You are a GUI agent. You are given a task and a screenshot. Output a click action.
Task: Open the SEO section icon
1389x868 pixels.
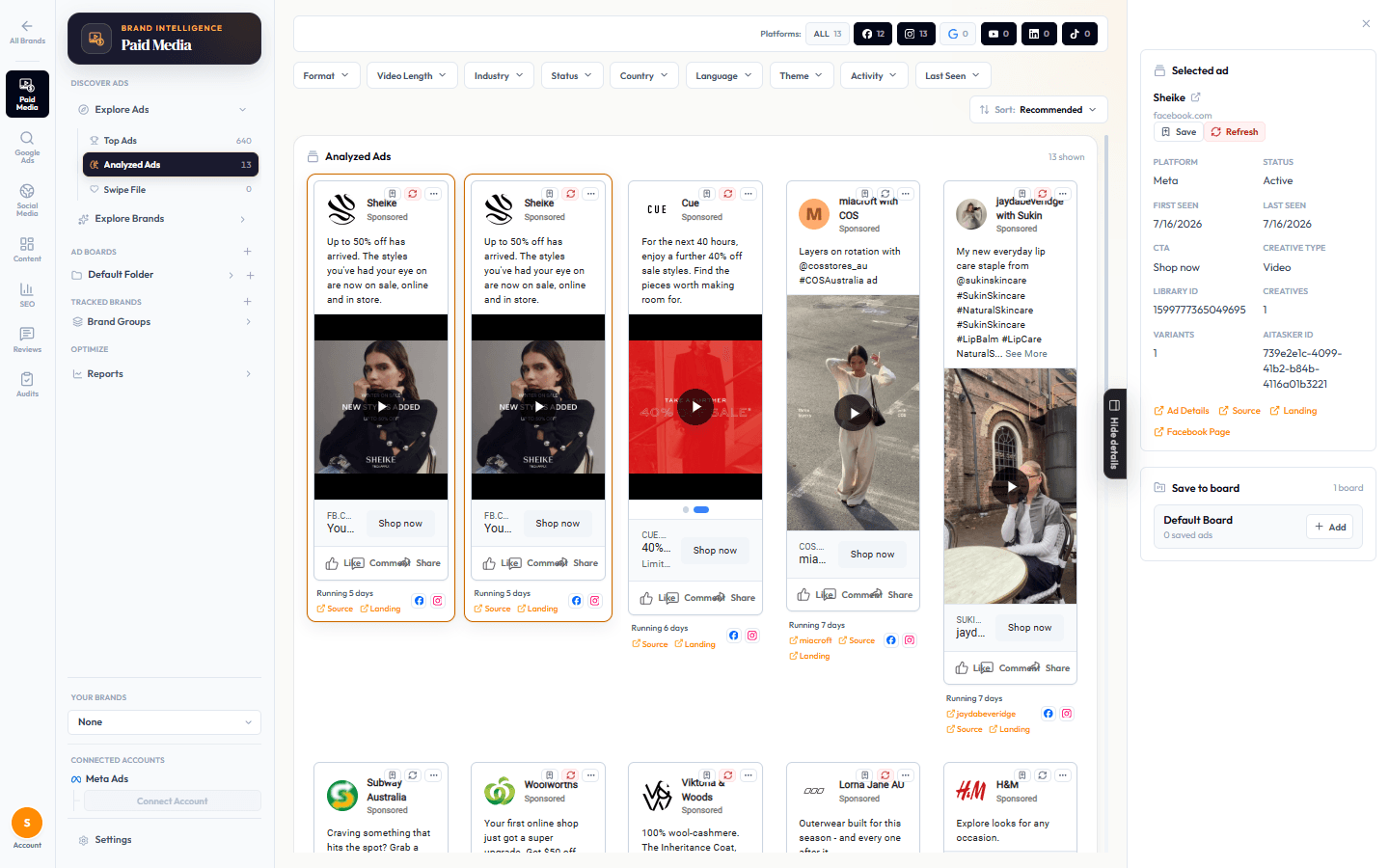(x=27, y=294)
